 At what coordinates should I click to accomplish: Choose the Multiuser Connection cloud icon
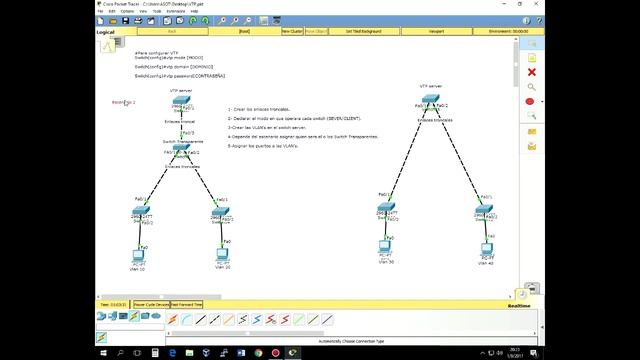[x=156, y=316]
